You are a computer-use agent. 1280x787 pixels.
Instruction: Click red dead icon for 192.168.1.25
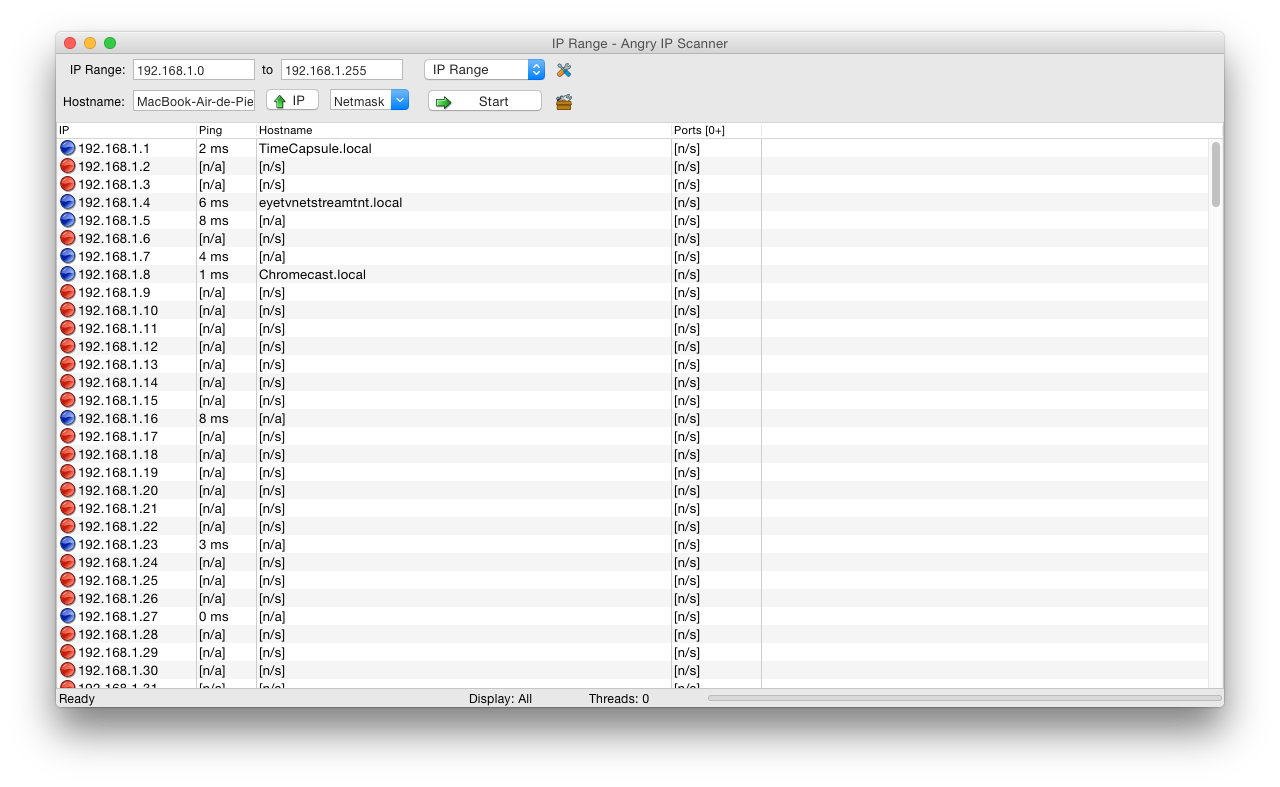pyautogui.click(x=68, y=580)
